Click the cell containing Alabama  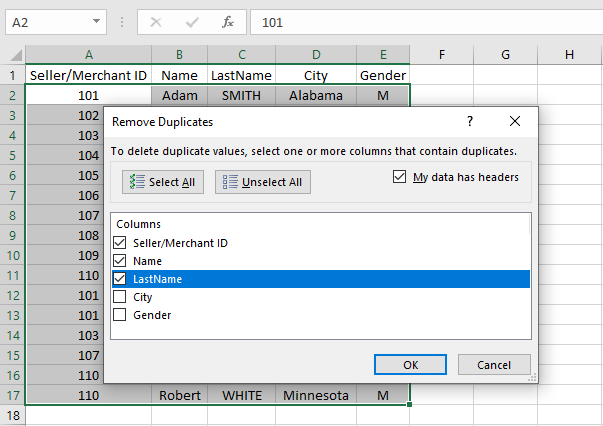(316, 95)
